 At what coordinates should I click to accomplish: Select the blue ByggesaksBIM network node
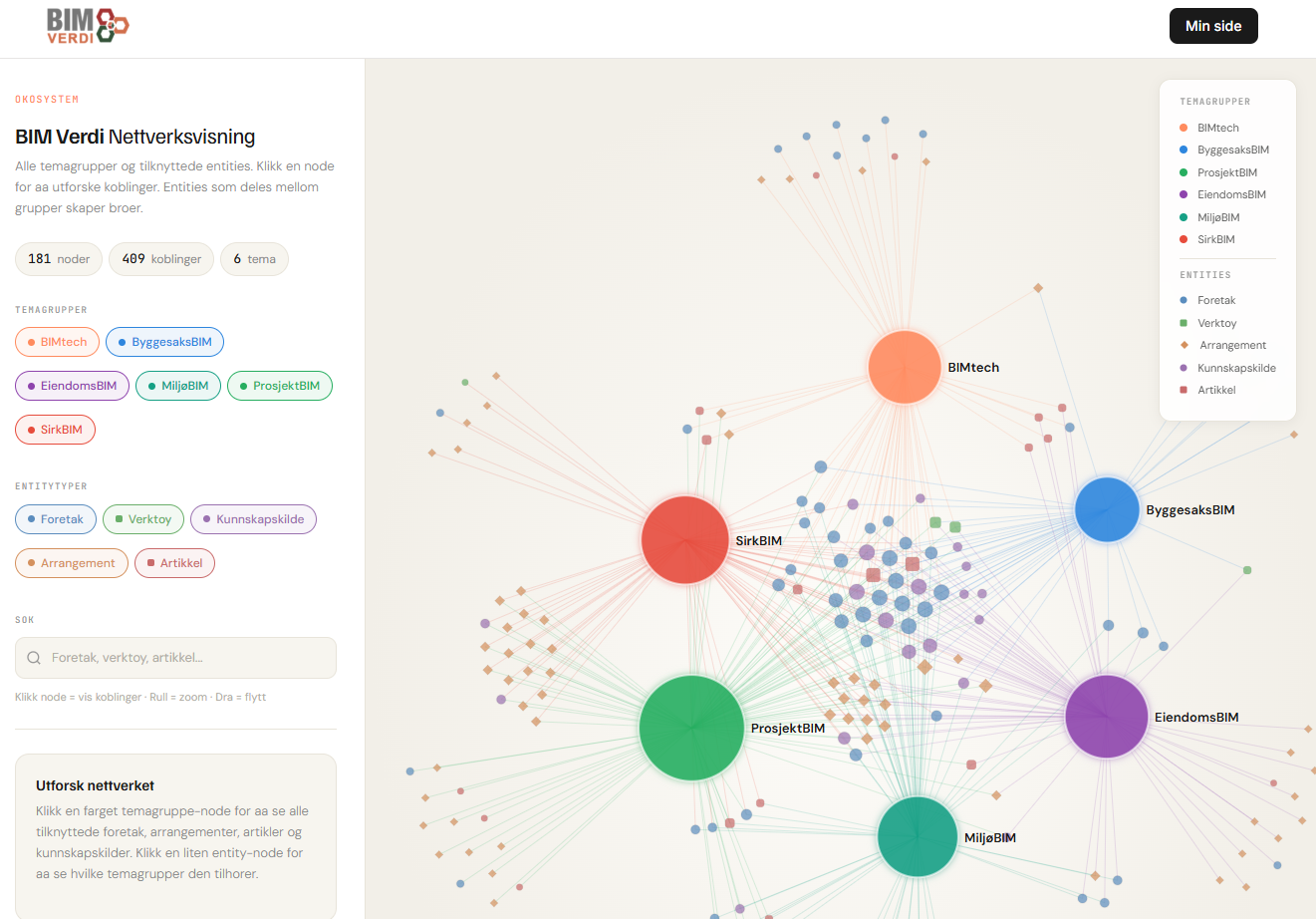1107,509
